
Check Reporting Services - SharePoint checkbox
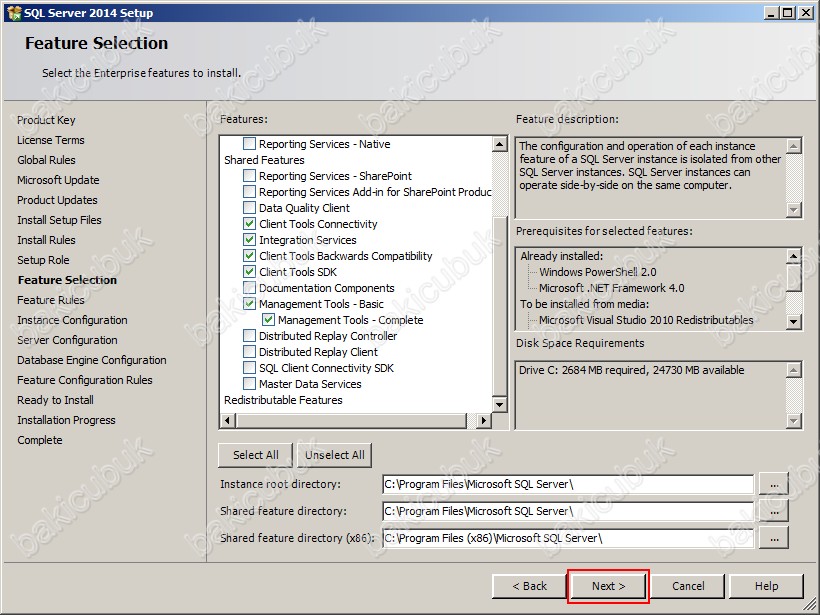pos(250,176)
